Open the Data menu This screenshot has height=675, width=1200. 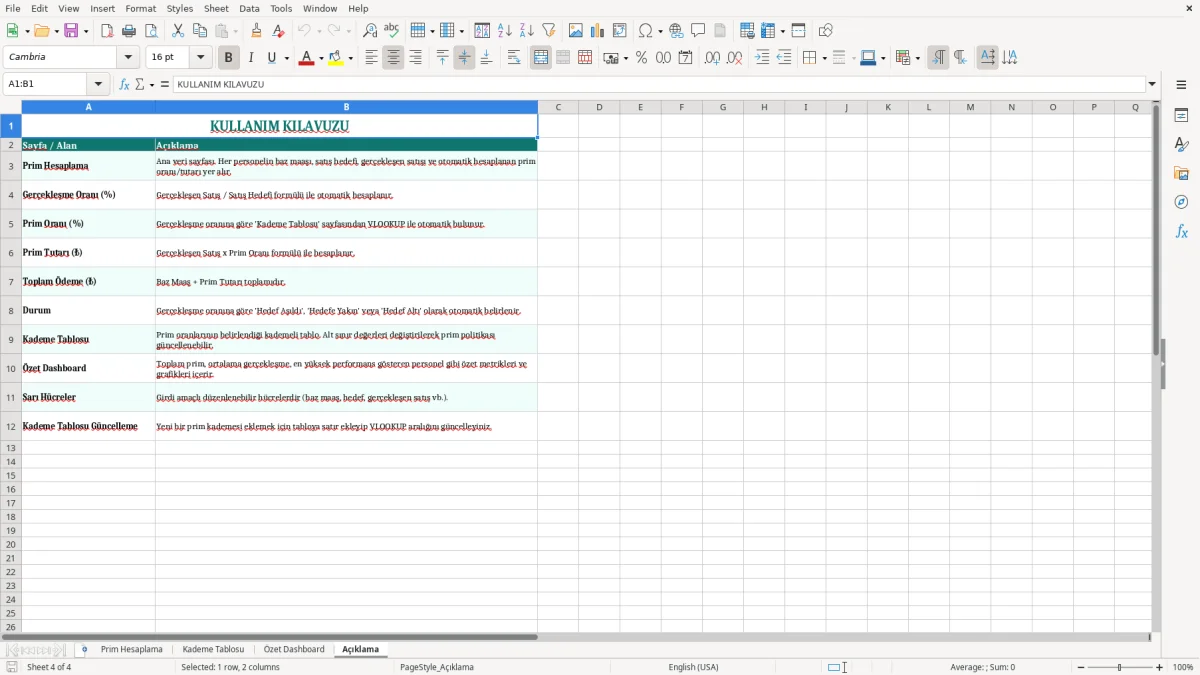[x=249, y=8]
